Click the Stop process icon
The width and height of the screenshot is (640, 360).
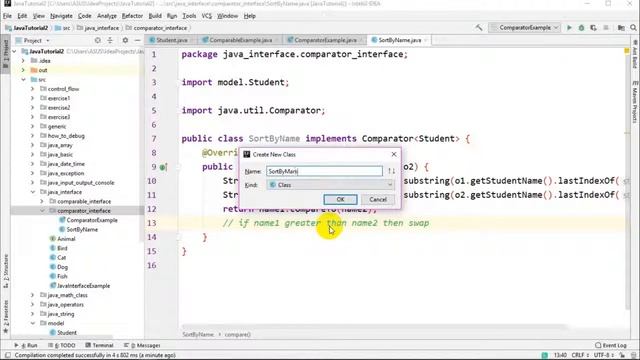[606, 28]
